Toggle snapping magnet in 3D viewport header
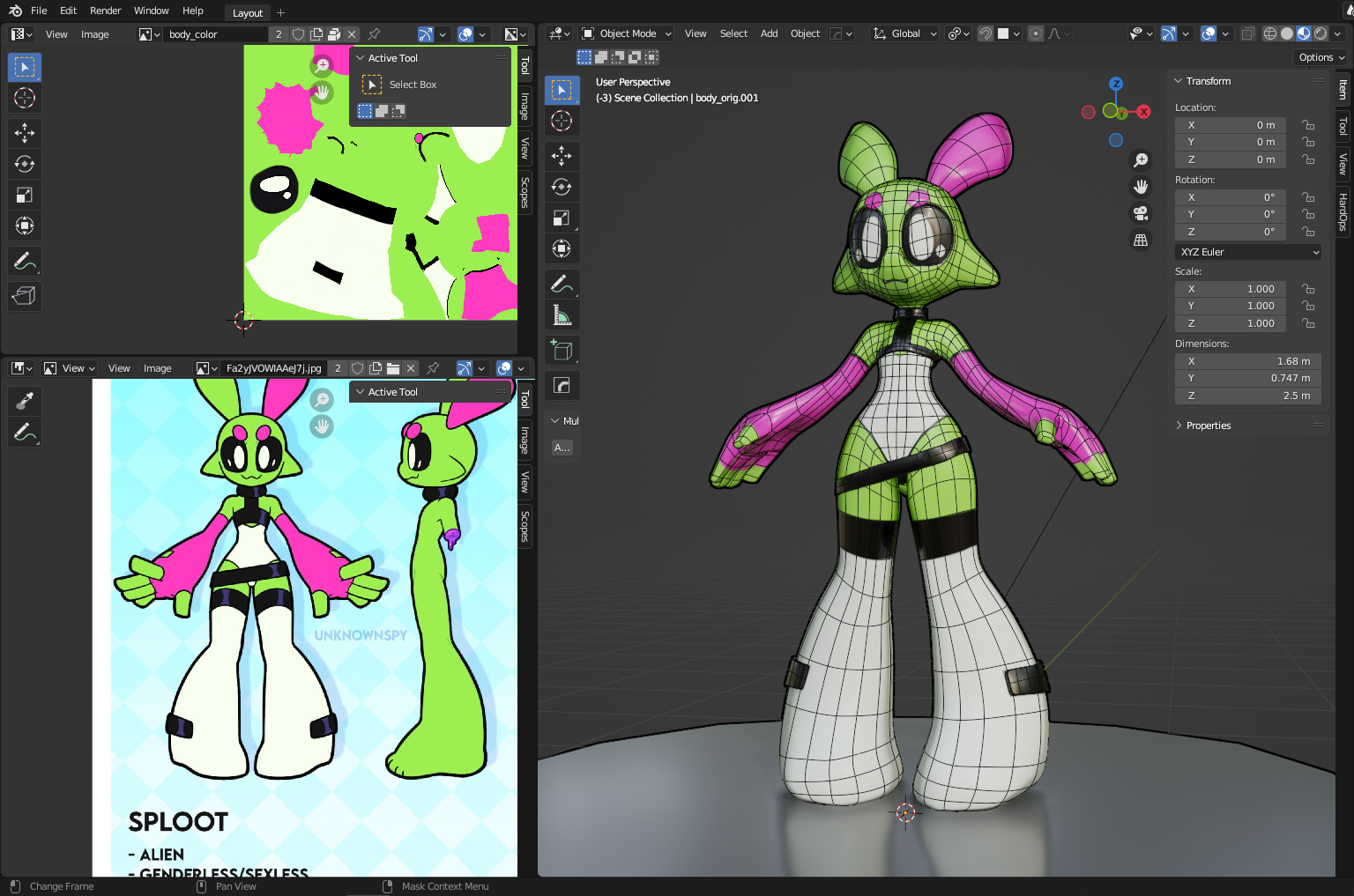 [986, 33]
